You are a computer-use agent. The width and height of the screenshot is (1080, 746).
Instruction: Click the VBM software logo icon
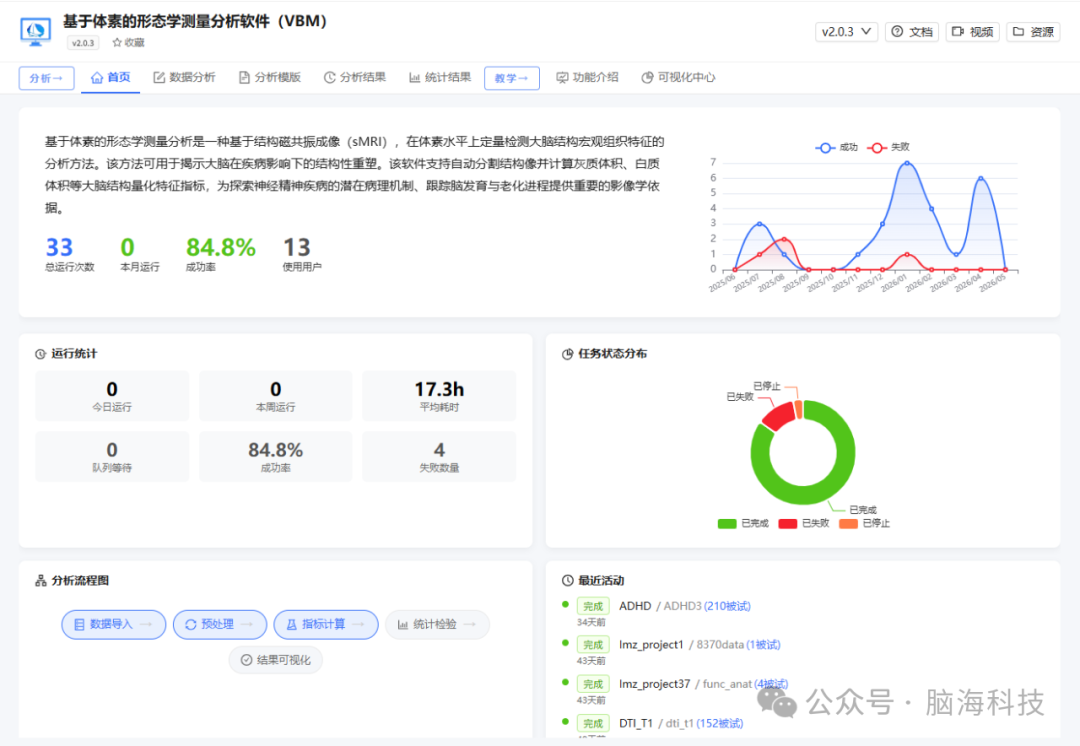(35, 32)
